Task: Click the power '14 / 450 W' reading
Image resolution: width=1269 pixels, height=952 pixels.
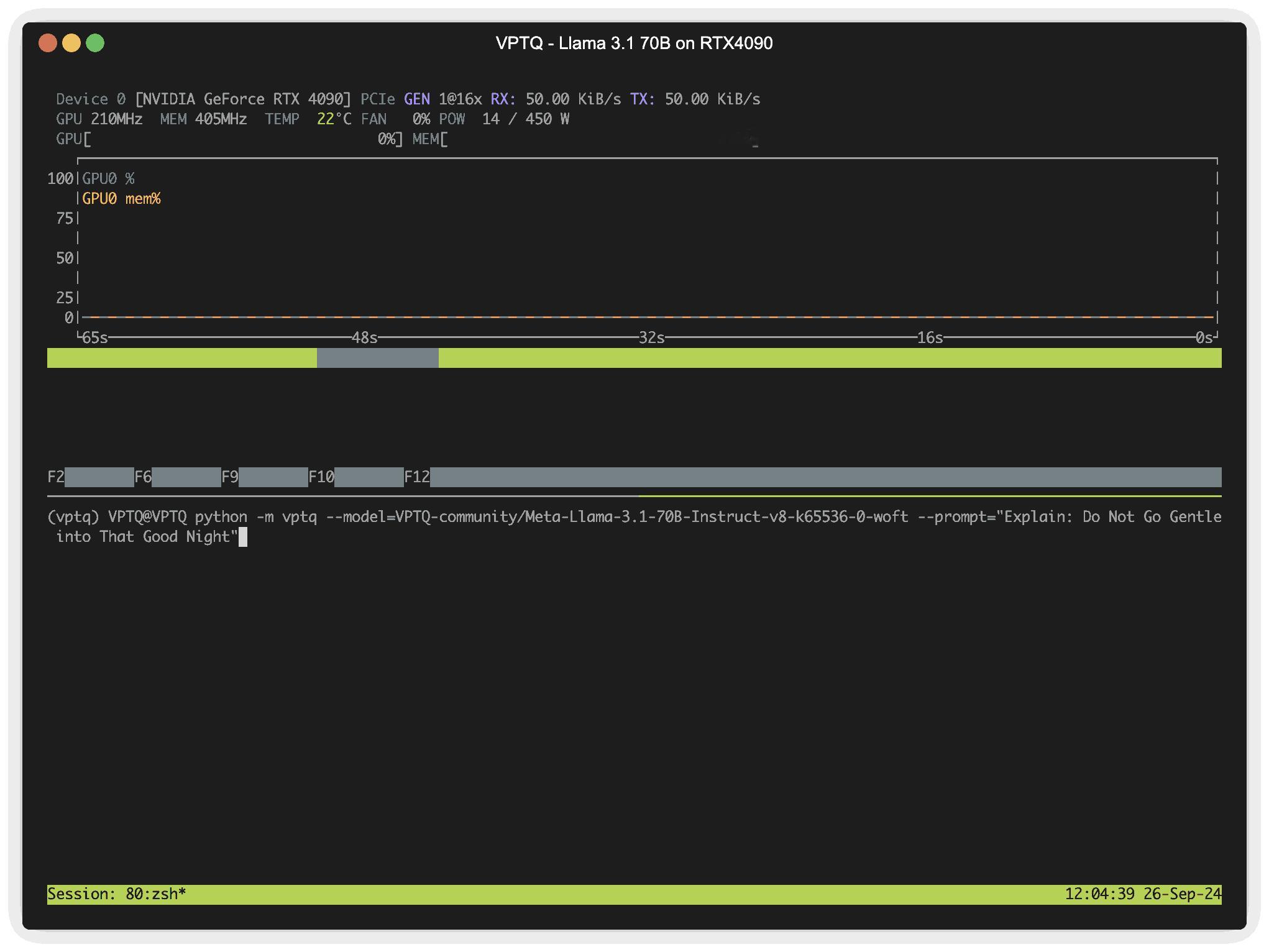Action: [x=526, y=119]
